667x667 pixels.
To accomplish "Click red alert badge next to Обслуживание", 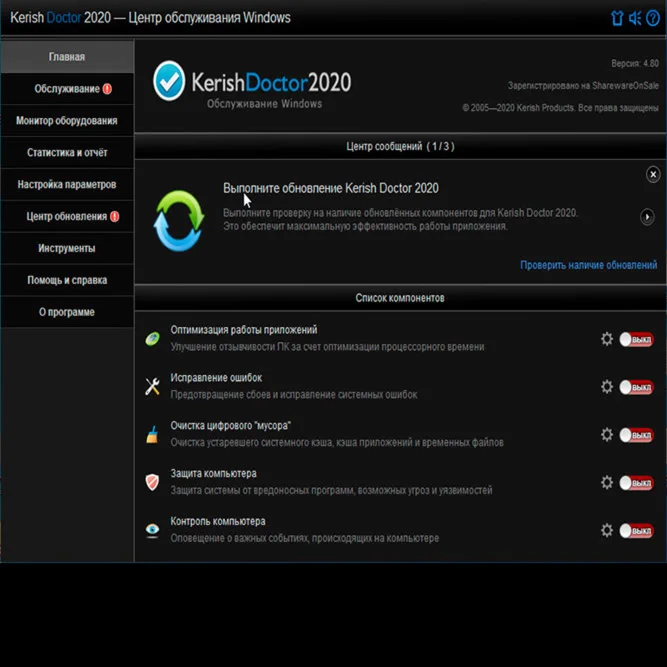I will point(107,89).
